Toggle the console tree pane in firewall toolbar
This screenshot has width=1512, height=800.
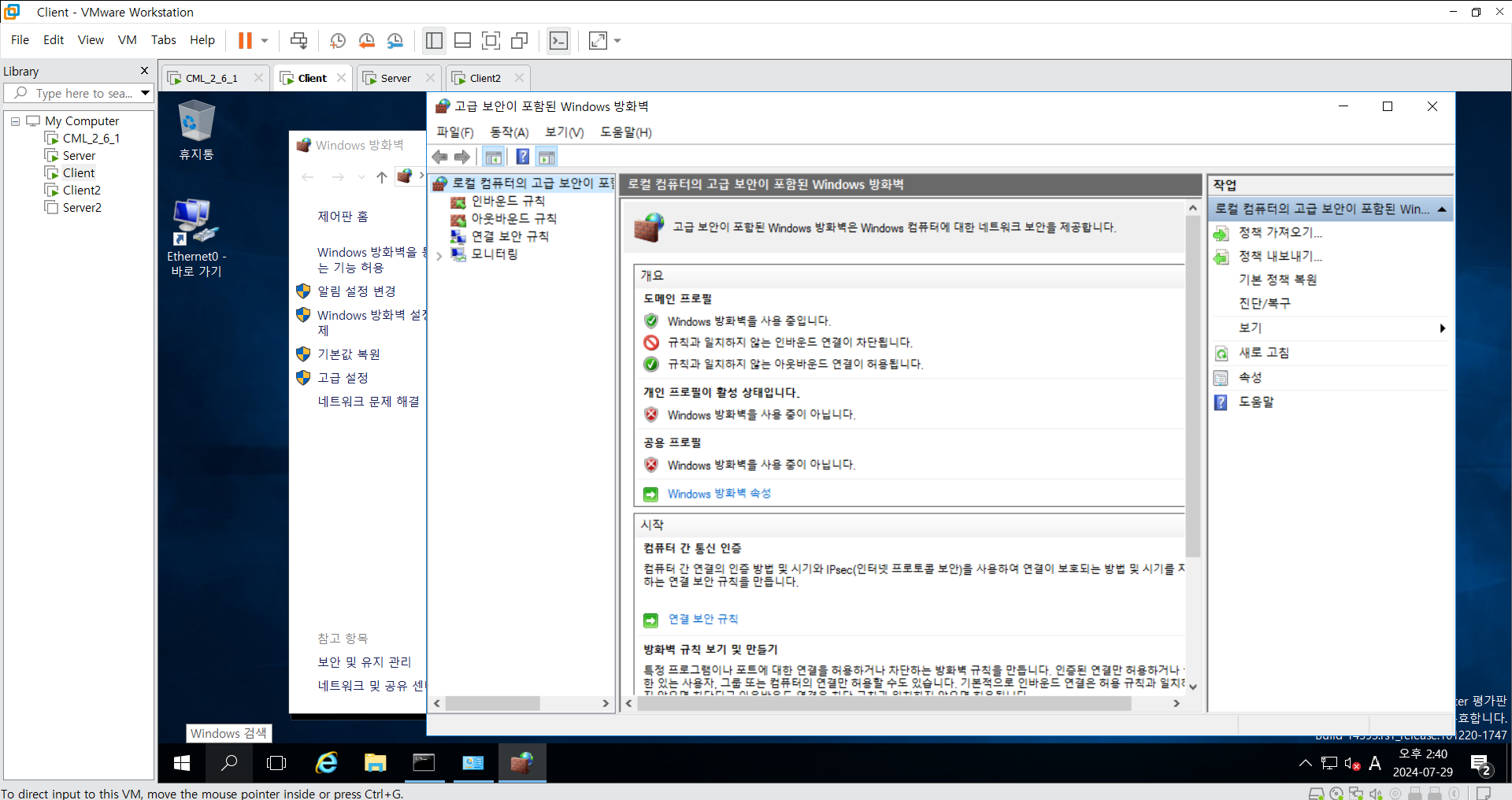[494, 157]
